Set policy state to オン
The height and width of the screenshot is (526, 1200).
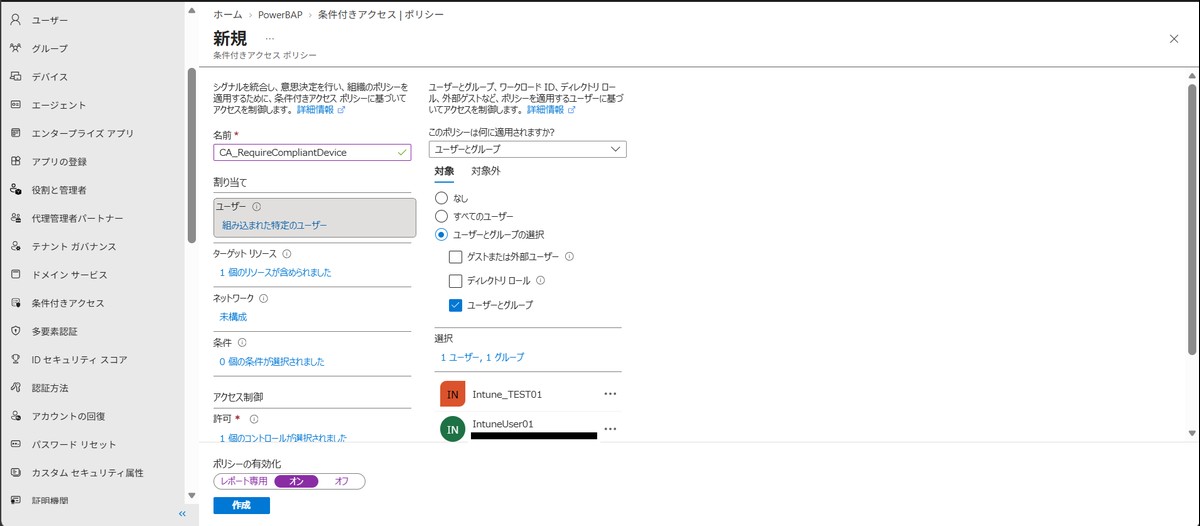coord(296,481)
